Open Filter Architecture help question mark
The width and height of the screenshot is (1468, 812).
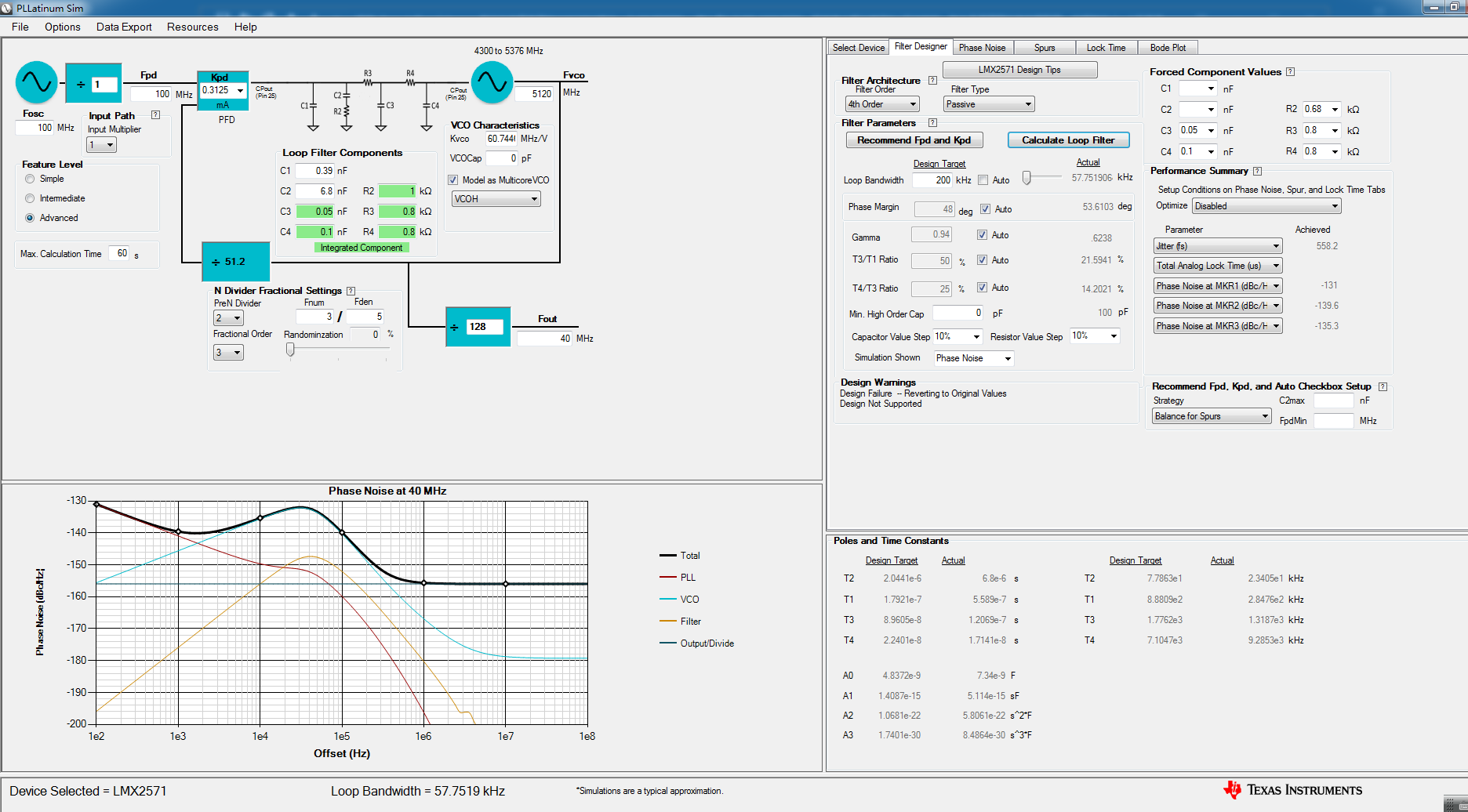(x=932, y=81)
